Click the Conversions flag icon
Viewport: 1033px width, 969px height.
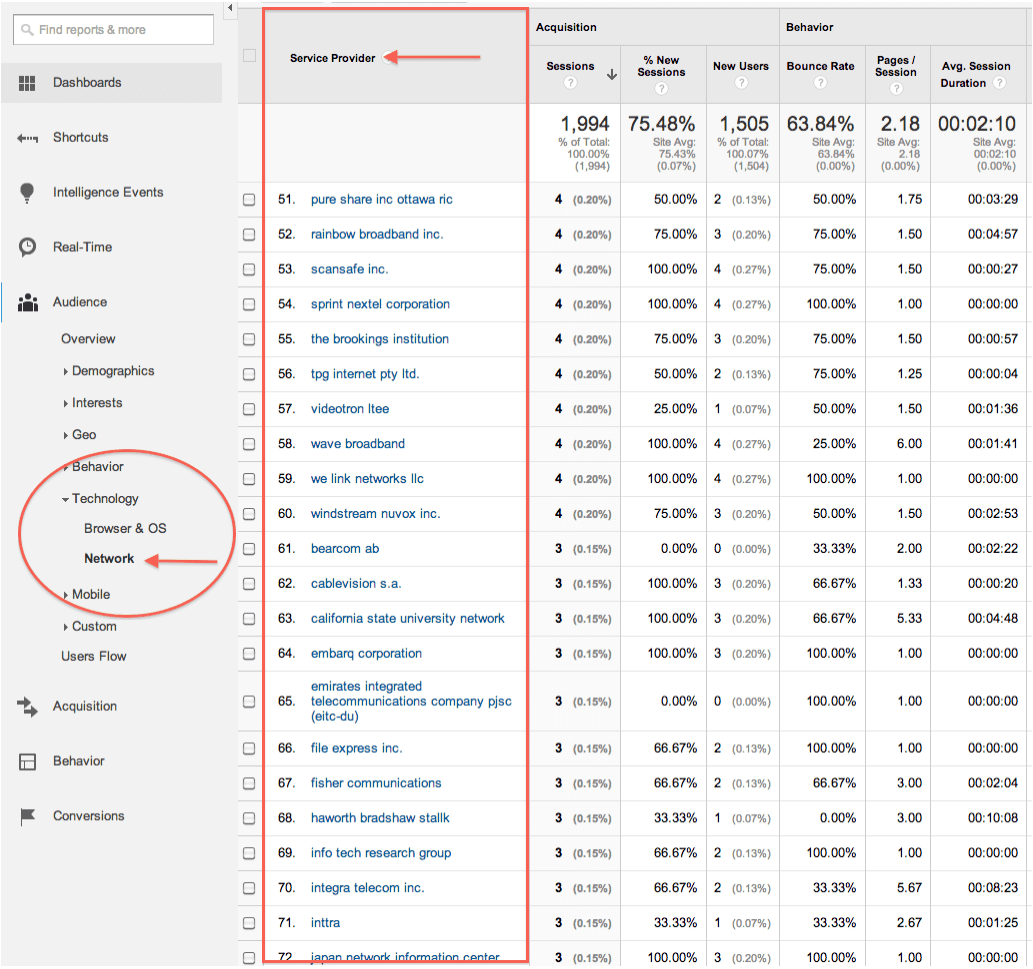click(27, 816)
